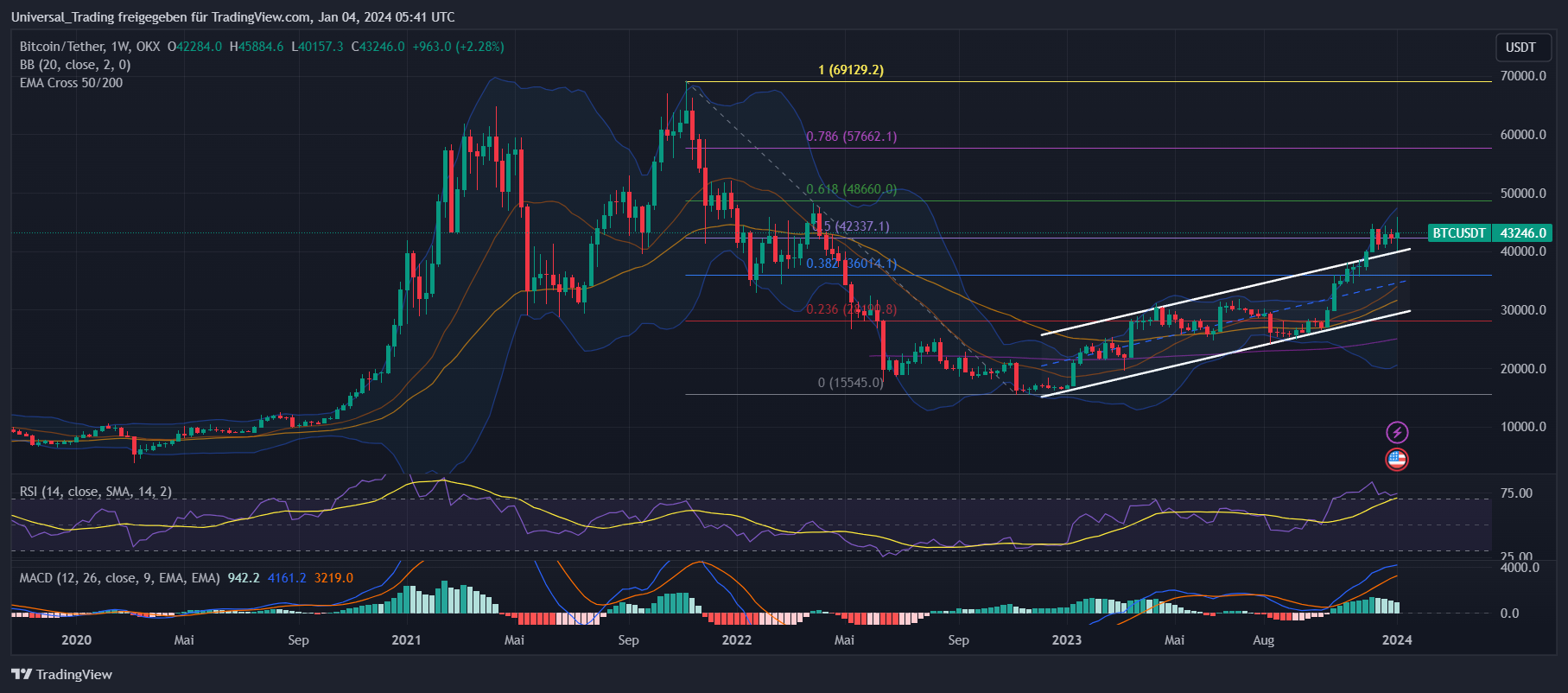This screenshot has height=693, width=1568.
Task: Click the US flag economic event icon
Action: pos(1397,459)
